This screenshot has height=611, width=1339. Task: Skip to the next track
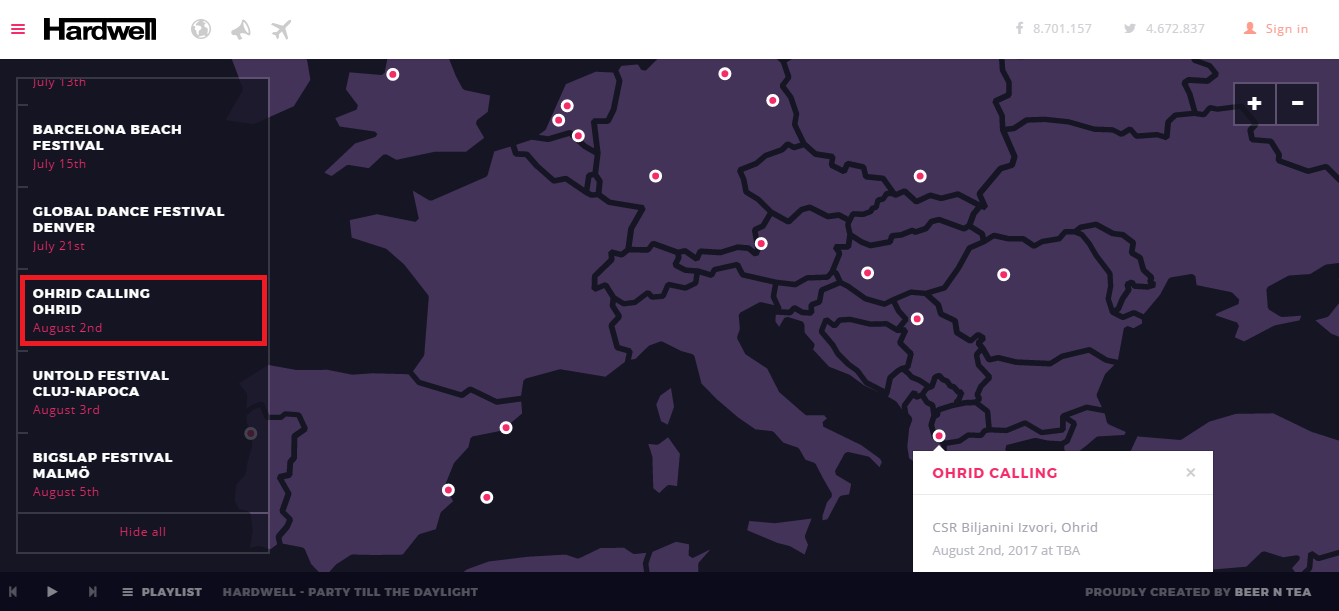coord(92,592)
